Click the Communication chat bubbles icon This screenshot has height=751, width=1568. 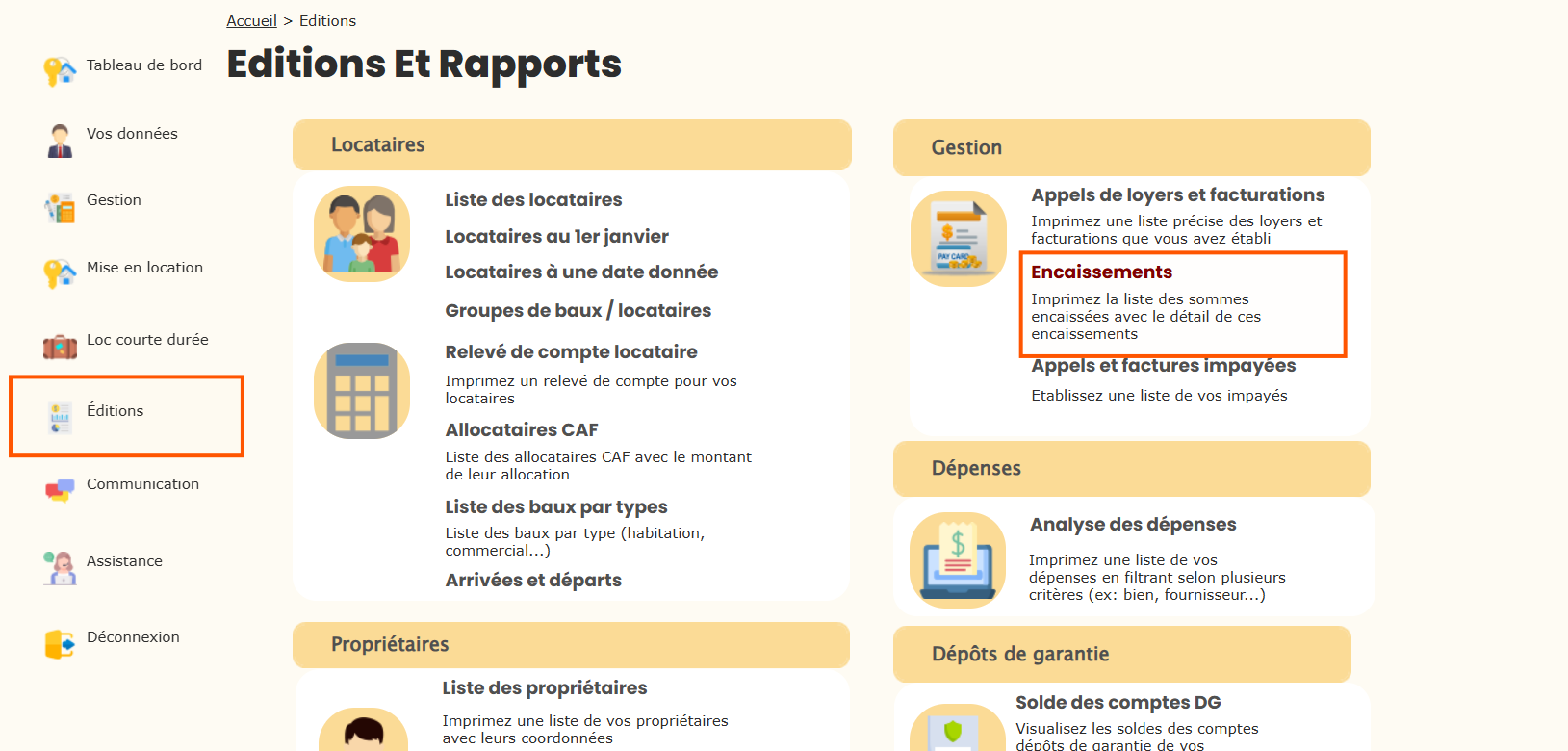coord(60,490)
